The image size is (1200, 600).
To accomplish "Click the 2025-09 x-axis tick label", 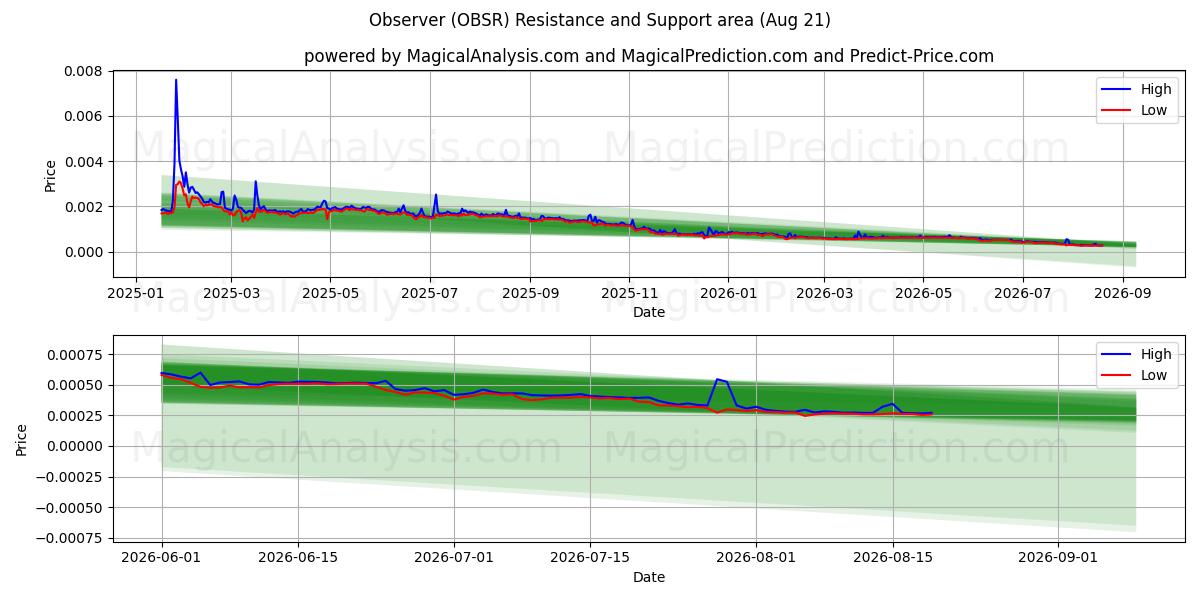I will click(x=529, y=294).
